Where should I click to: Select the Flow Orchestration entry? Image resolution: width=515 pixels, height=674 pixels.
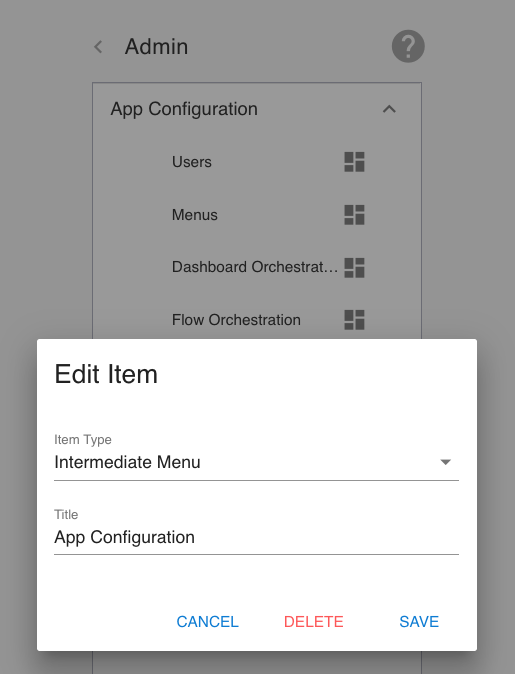[236, 320]
